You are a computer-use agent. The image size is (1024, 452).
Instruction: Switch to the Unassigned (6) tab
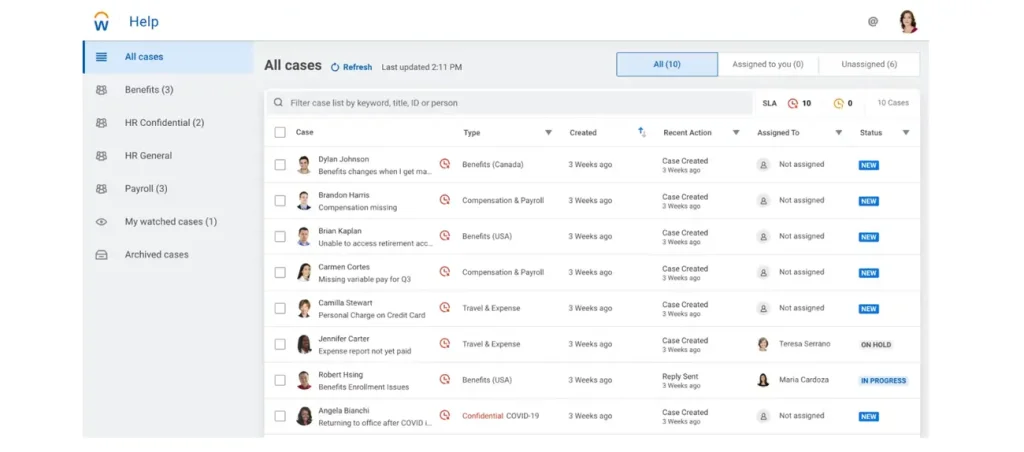pos(868,65)
